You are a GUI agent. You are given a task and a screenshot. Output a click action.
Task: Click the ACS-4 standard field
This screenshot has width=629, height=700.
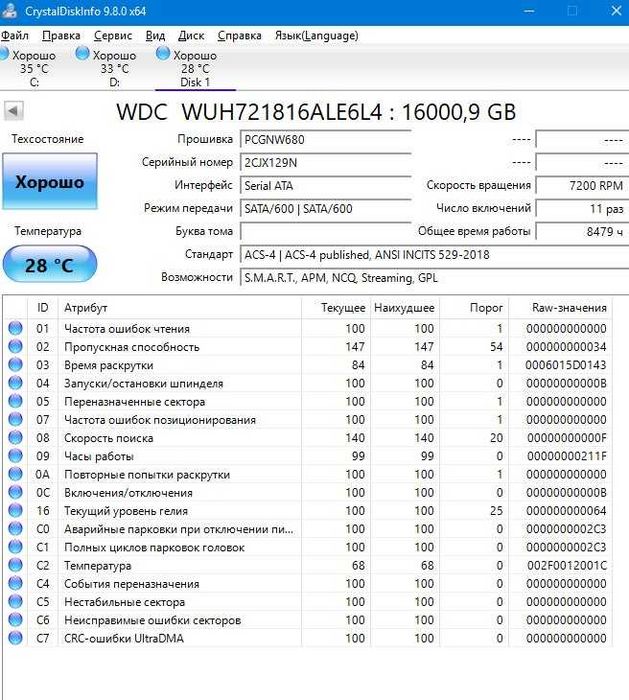pyautogui.click(x=434, y=254)
